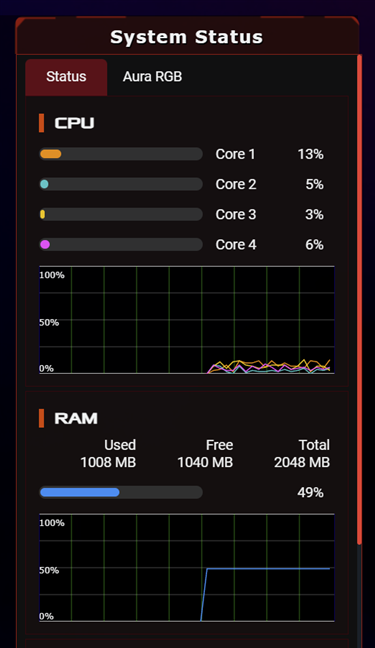
Task: Click the RAM section heading
Action: [x=76, y=418]
